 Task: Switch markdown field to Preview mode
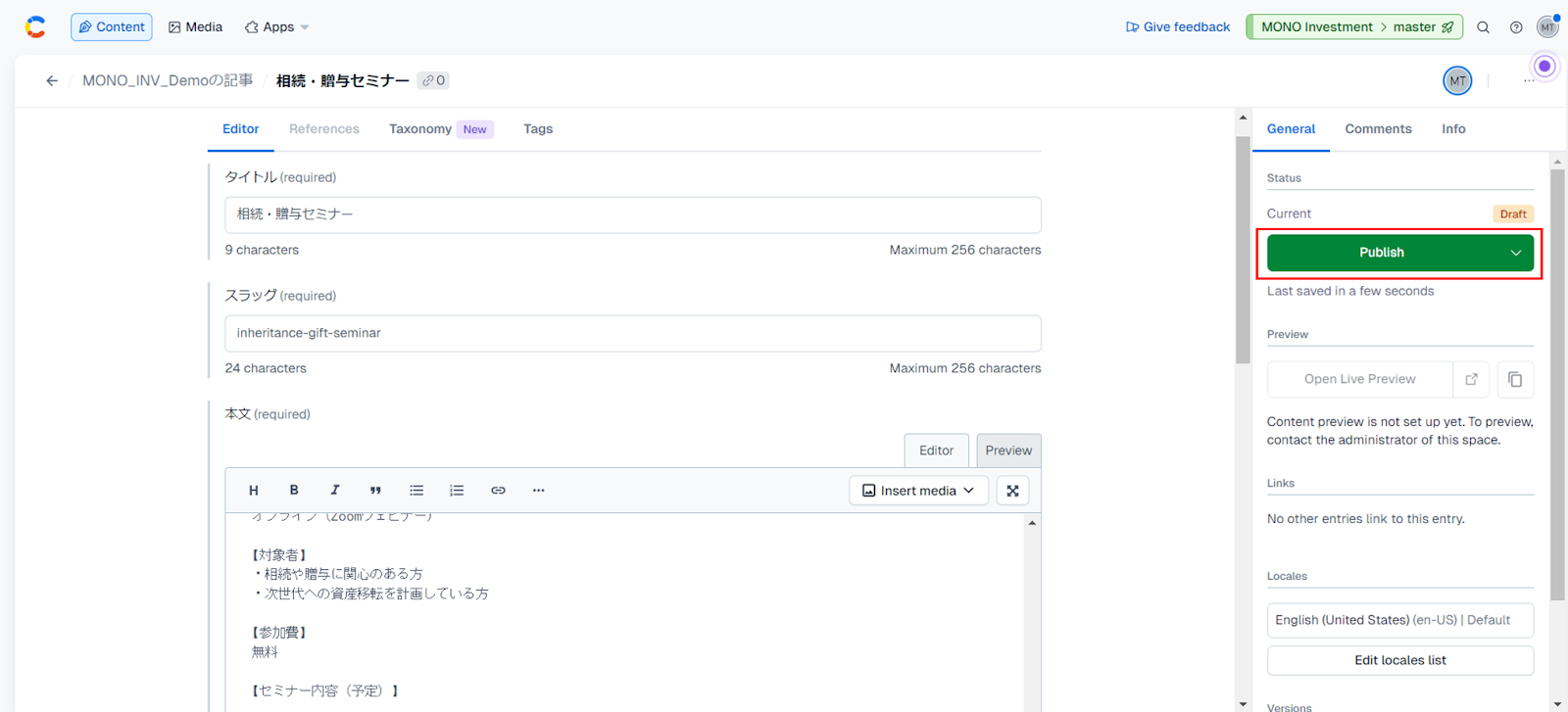(1008, 451)
